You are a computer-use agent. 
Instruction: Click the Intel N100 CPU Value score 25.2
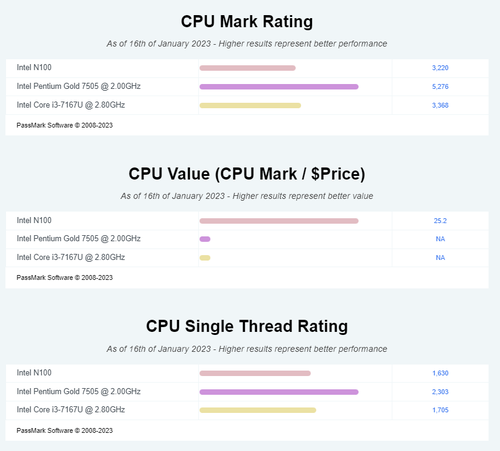tap(440, 221)
